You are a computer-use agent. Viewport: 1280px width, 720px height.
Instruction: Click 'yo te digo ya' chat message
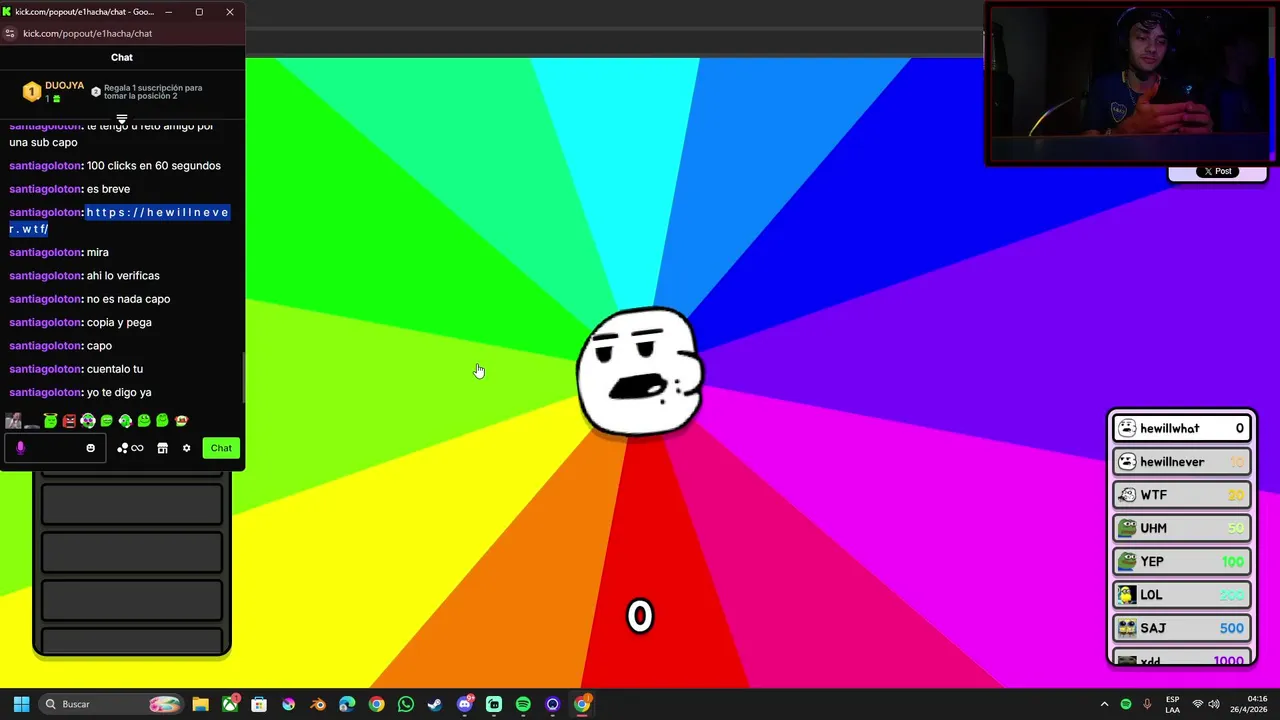[119, 392]
